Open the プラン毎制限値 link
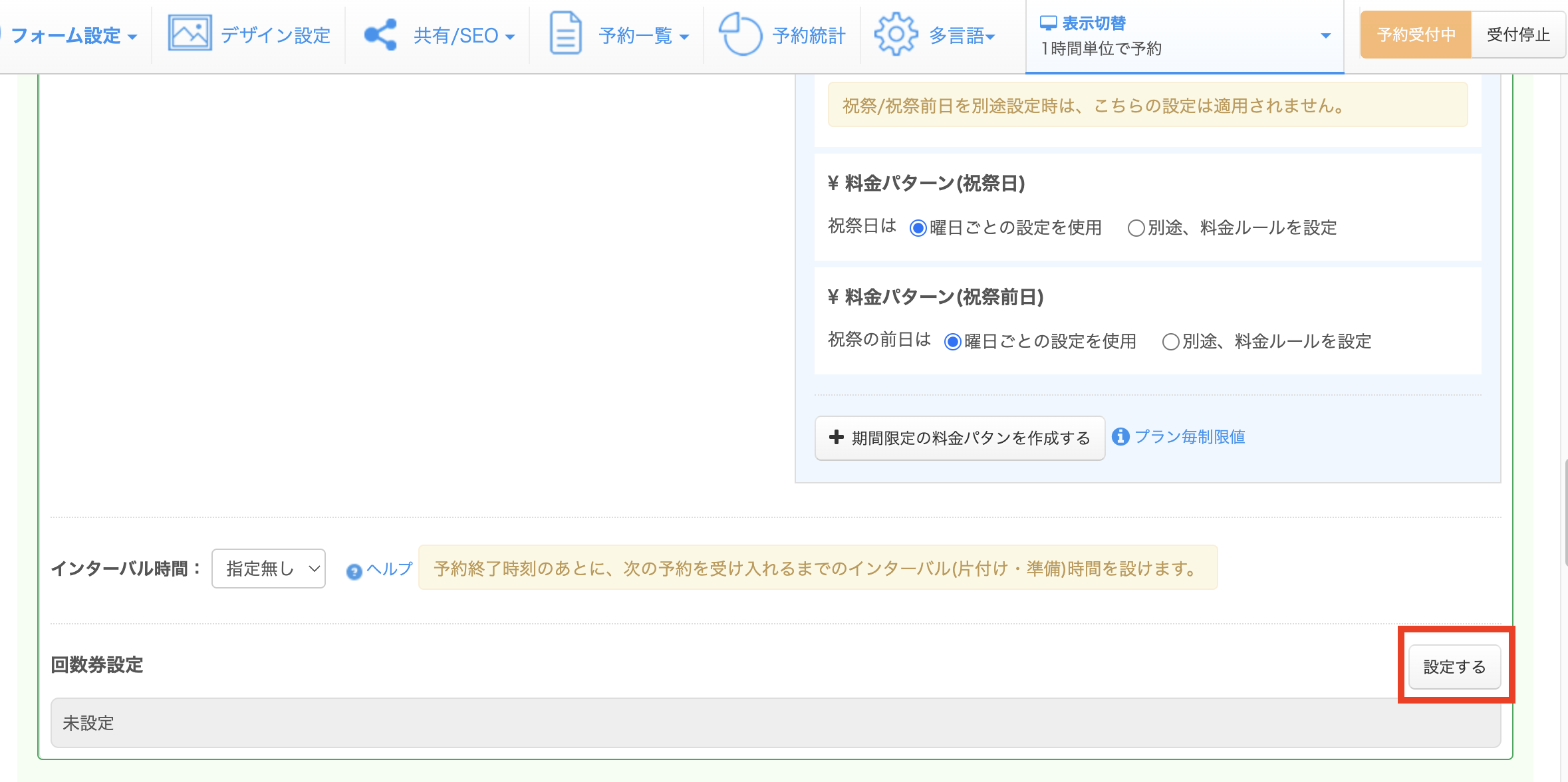The height and width of the screenshot is (782, 1568). [x=1190, y=437]
